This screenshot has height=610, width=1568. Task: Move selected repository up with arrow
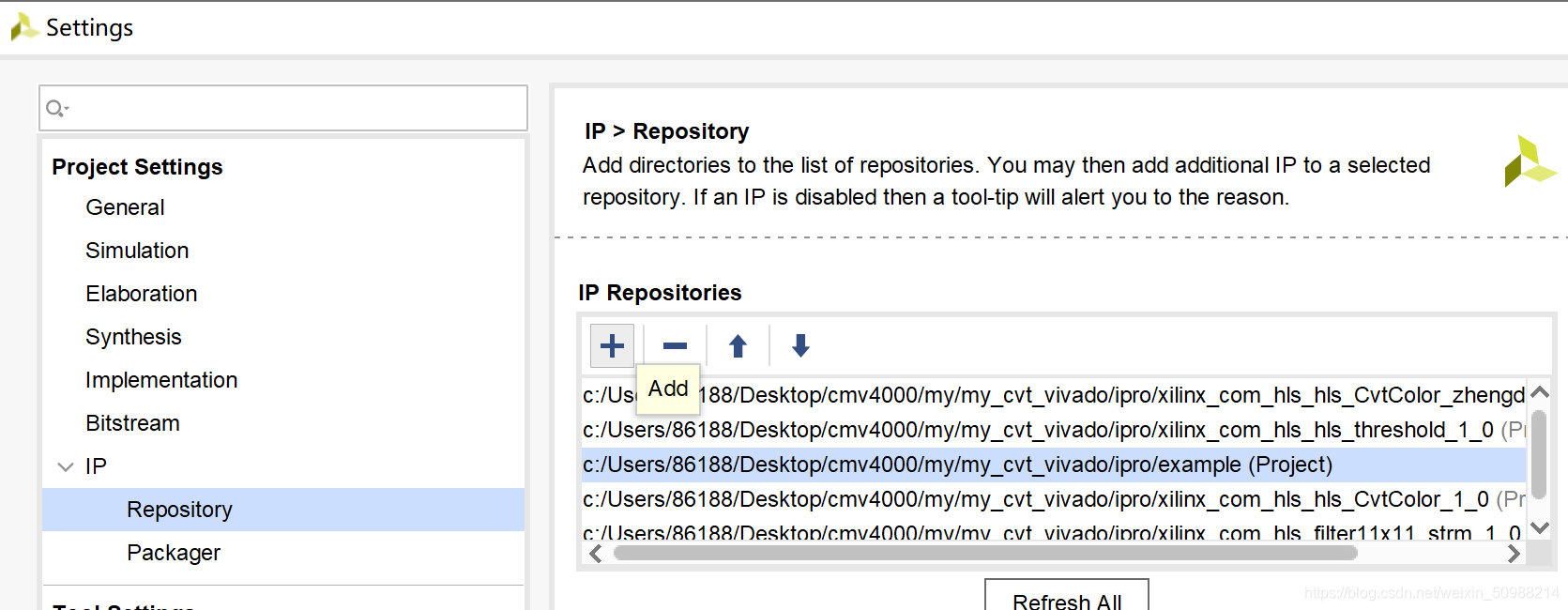738,345
